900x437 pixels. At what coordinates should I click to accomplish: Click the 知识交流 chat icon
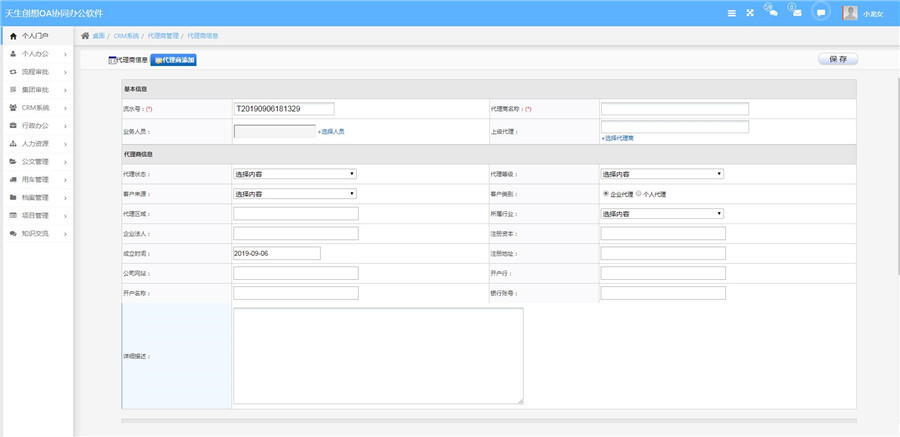point(13,234)
